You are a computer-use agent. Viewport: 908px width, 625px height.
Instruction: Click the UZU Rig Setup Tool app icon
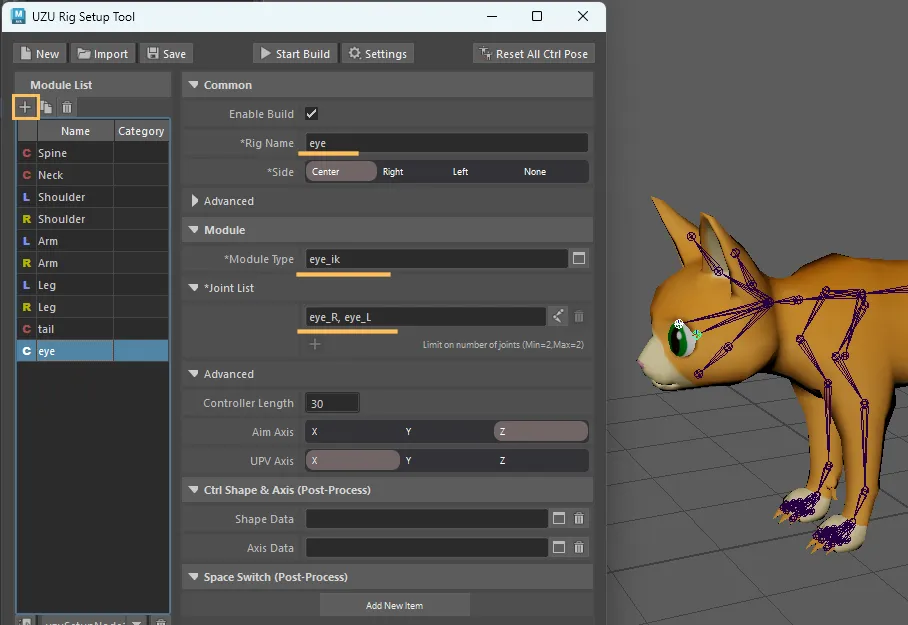pos(18,16)
